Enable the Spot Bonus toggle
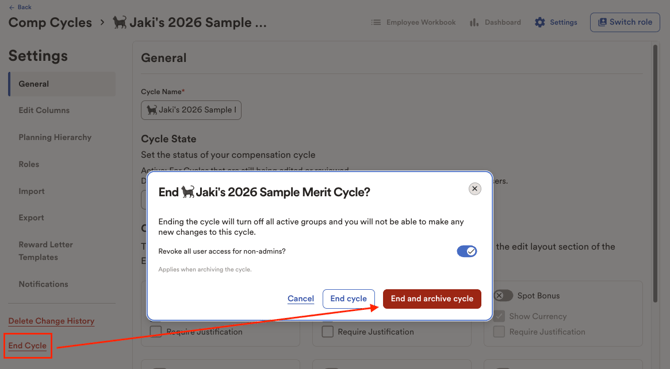The width and height of the screenshot is (670, 369). click(503, 296)
